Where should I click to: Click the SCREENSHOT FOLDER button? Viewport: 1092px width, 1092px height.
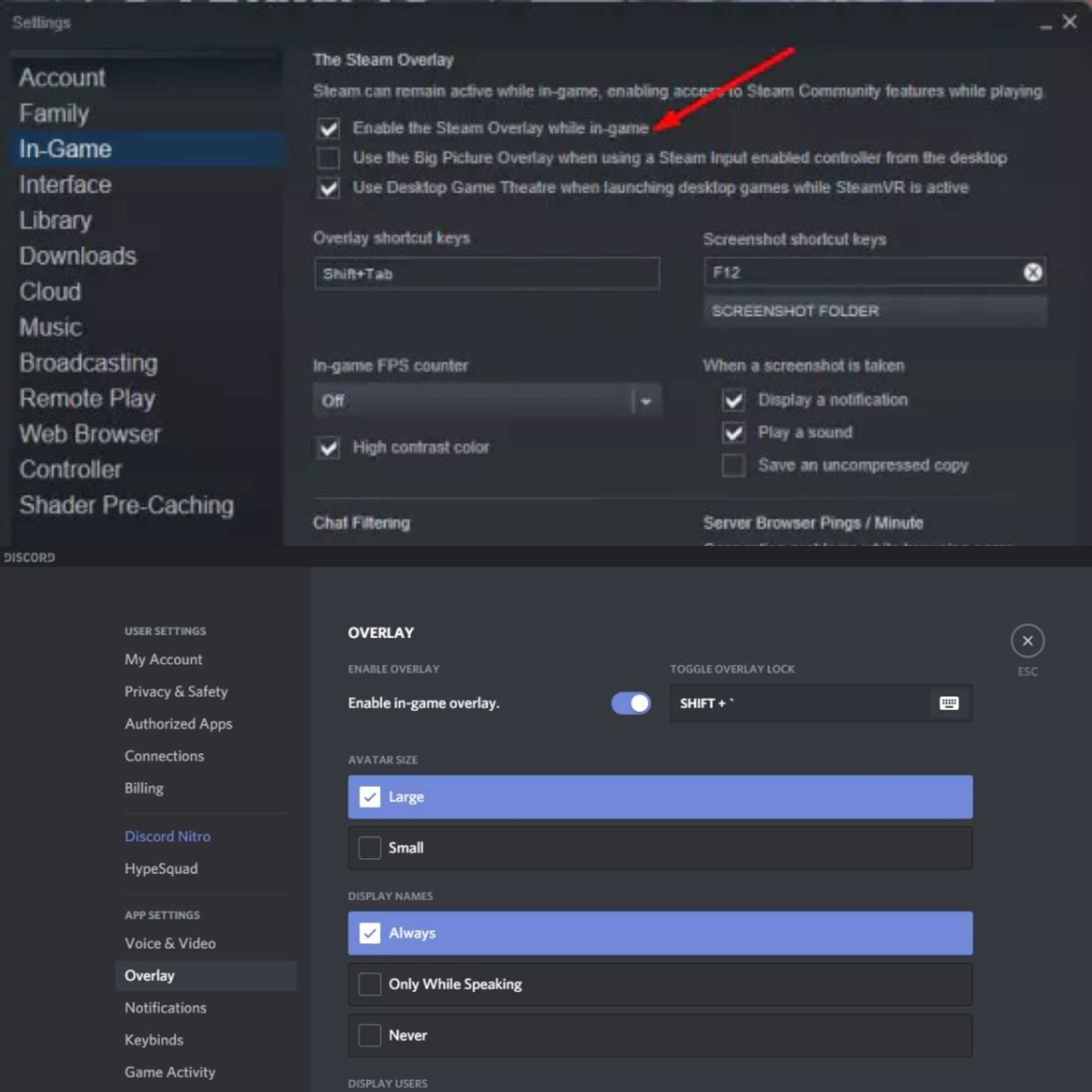tap(875, 311)
